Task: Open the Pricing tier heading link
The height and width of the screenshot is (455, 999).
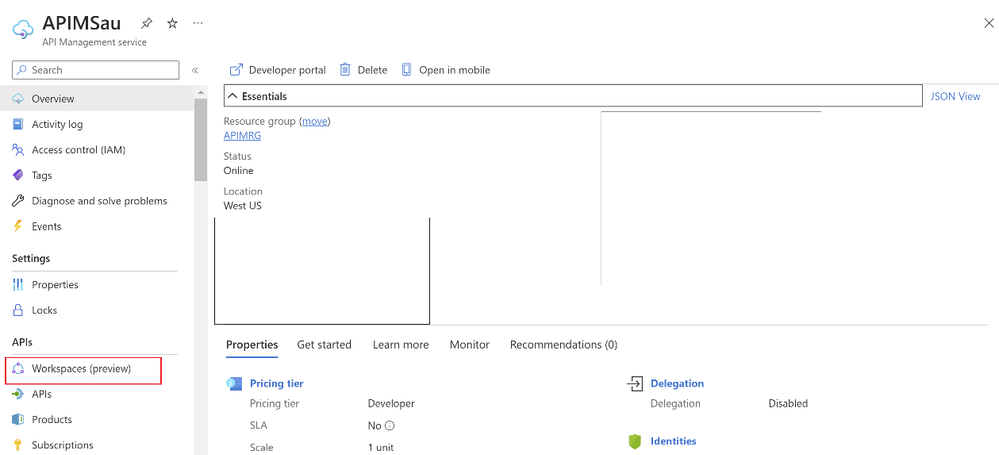Action: [277, 384]
